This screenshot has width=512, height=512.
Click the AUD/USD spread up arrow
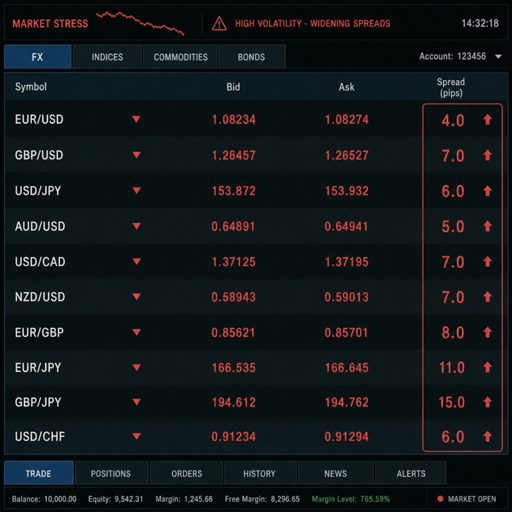pyautogui.click(x=487, y=226)
